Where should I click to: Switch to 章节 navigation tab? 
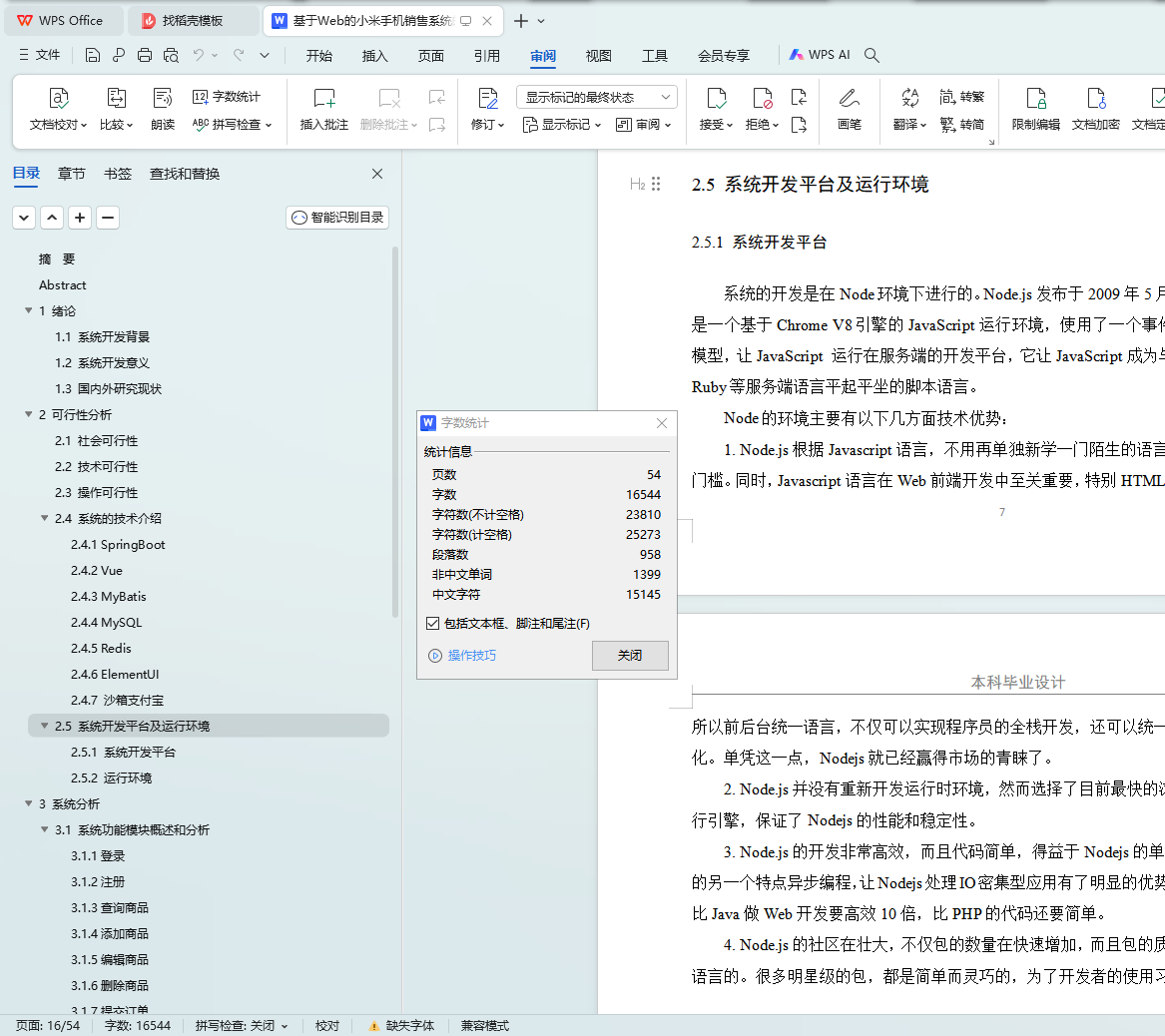click(x=71, y=174)
